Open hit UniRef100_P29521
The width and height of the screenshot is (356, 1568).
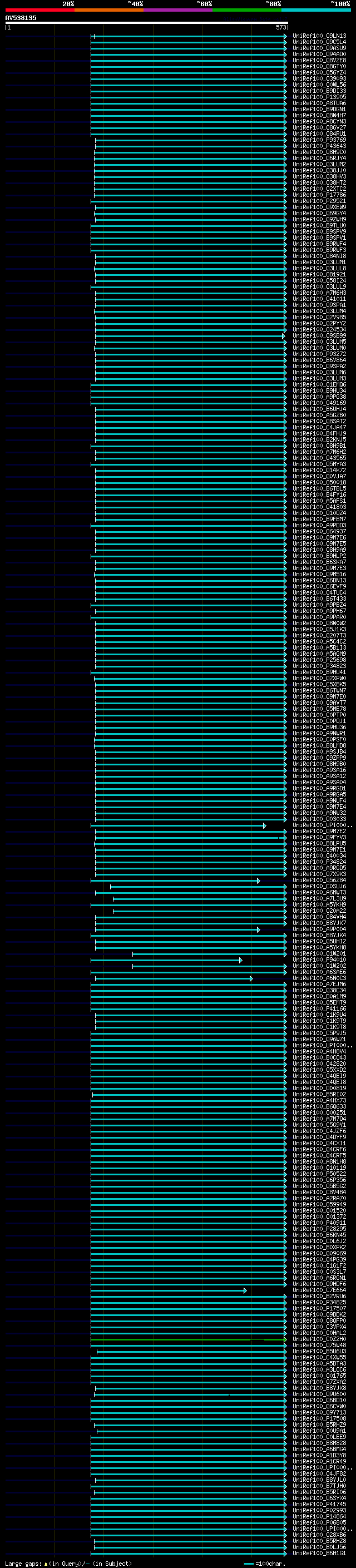tap(319, 201)
